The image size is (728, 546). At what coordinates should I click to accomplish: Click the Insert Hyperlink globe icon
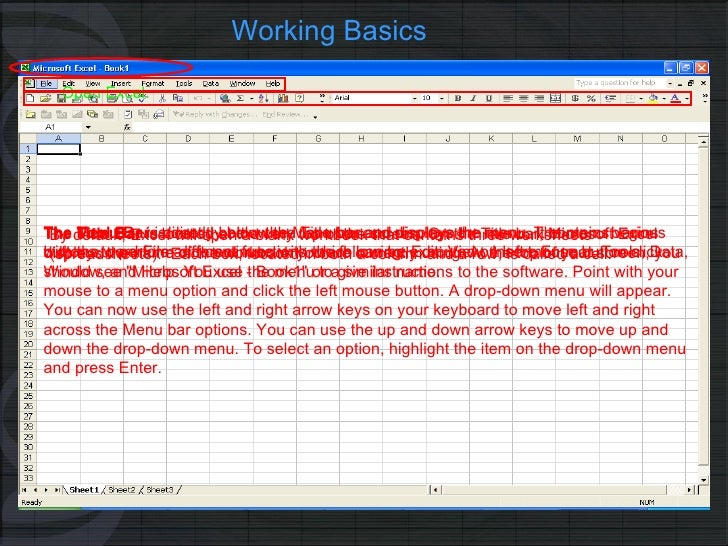tap(225, 98)
